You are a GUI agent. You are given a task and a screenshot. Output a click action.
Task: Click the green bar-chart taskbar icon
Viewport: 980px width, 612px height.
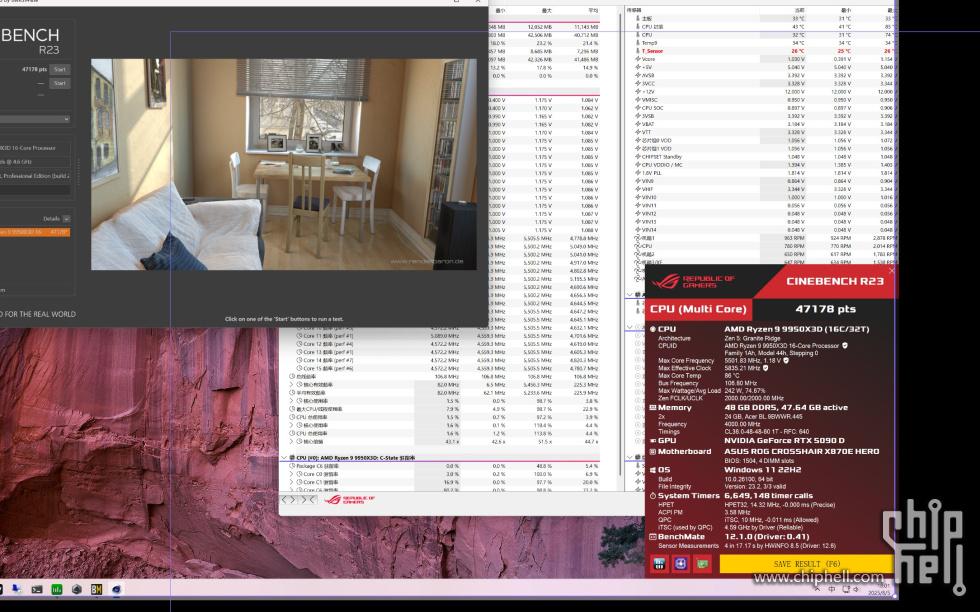pos(57,589)
